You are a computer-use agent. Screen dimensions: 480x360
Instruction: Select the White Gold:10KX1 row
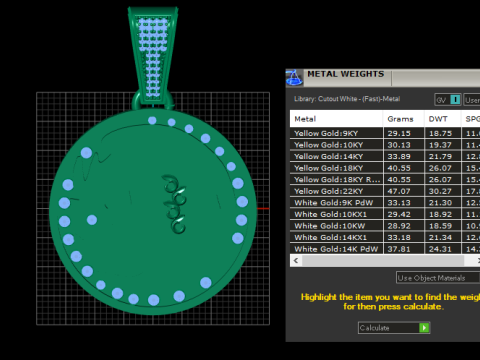tap(385, 214)
